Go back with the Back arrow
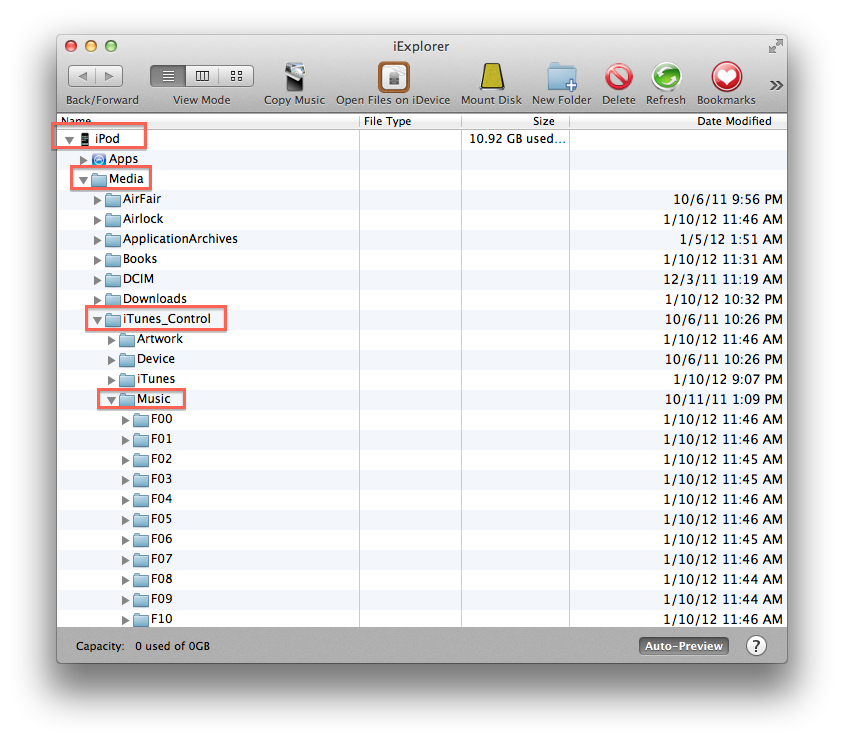Viewport: 844px width, 742px height. (x=82, y=76)
